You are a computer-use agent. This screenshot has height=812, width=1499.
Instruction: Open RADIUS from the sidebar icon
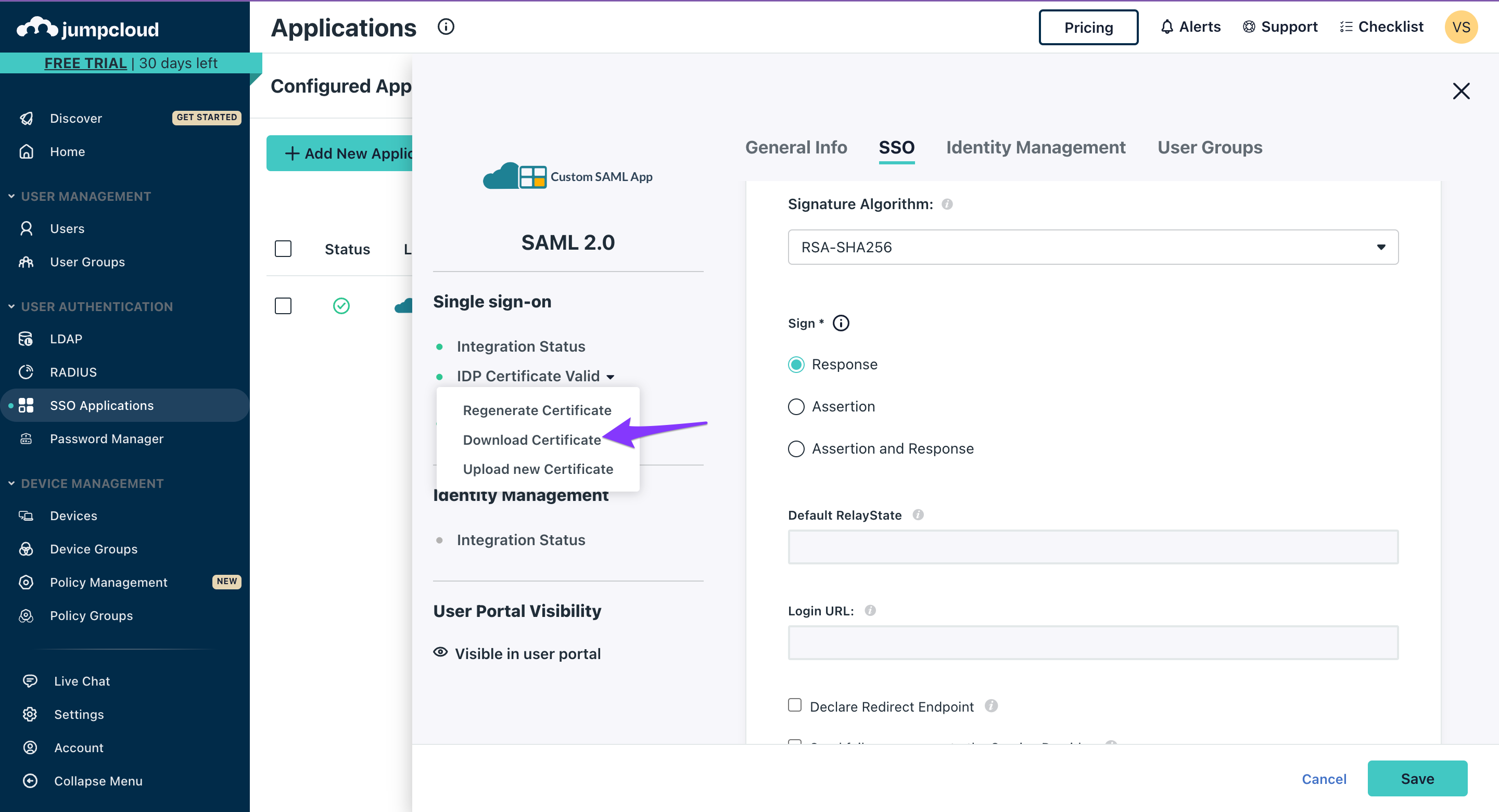click(x=26, y=372)
